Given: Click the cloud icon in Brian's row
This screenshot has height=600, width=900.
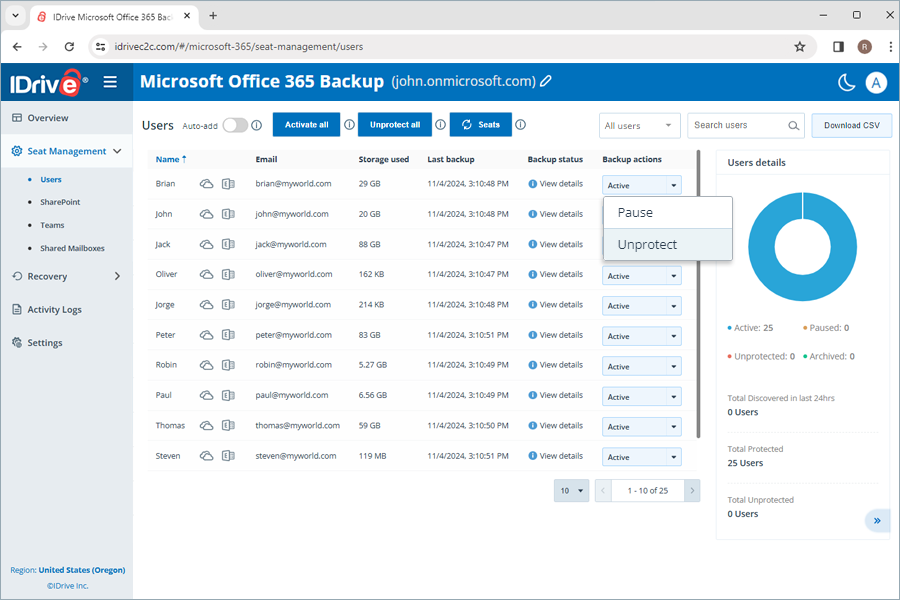Looking at the screenshot, I should click(207, 184).
